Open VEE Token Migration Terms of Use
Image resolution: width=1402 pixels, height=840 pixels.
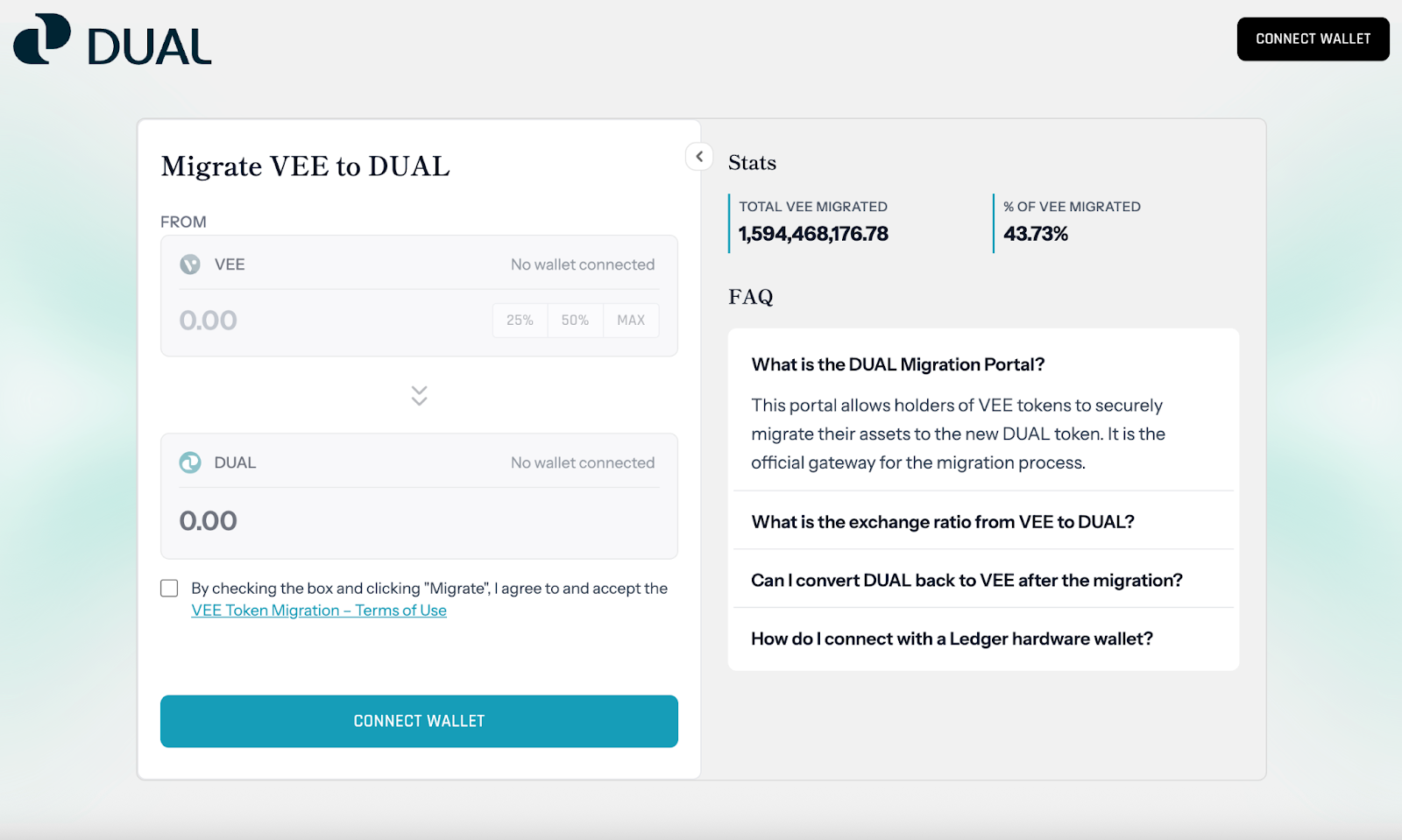[319, 611]
